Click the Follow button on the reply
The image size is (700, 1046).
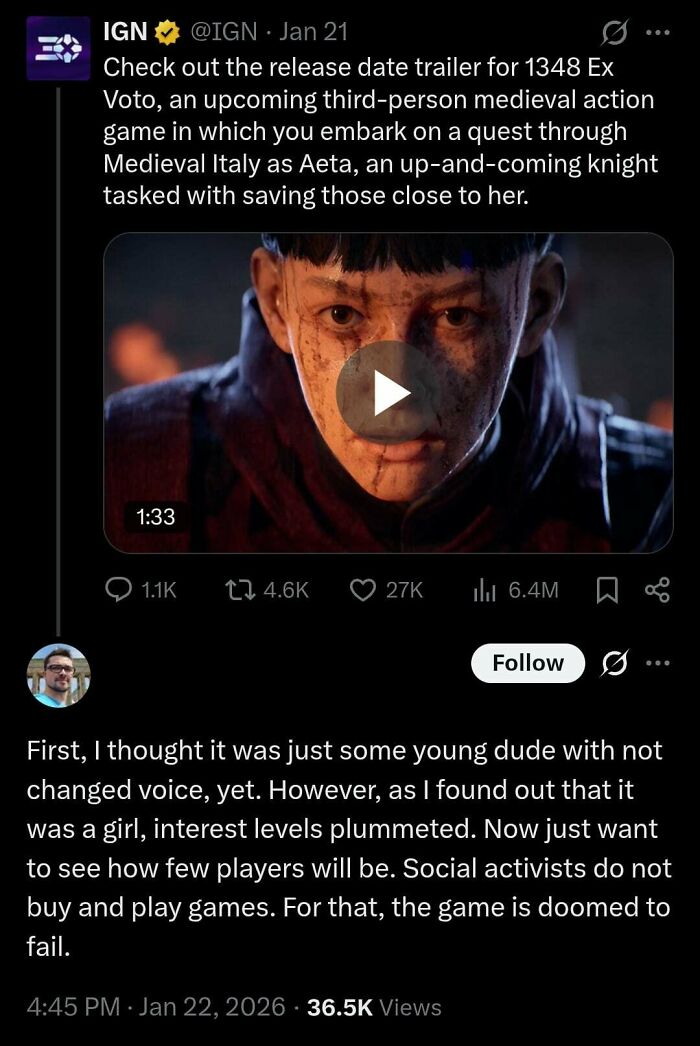coord(528,663)
